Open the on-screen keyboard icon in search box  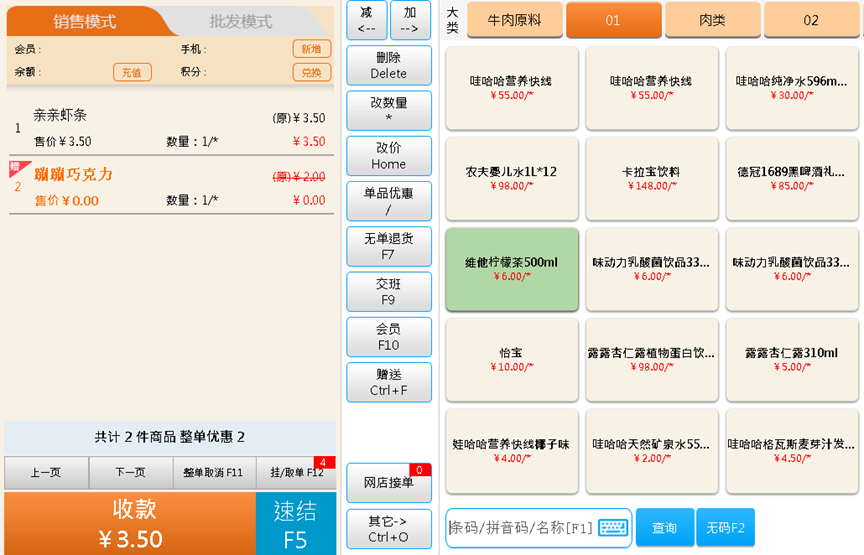[x=613, y=527]
